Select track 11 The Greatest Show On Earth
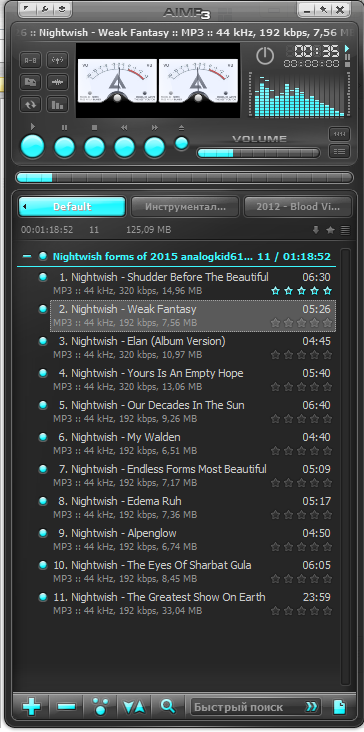 (x=193, y=604)
